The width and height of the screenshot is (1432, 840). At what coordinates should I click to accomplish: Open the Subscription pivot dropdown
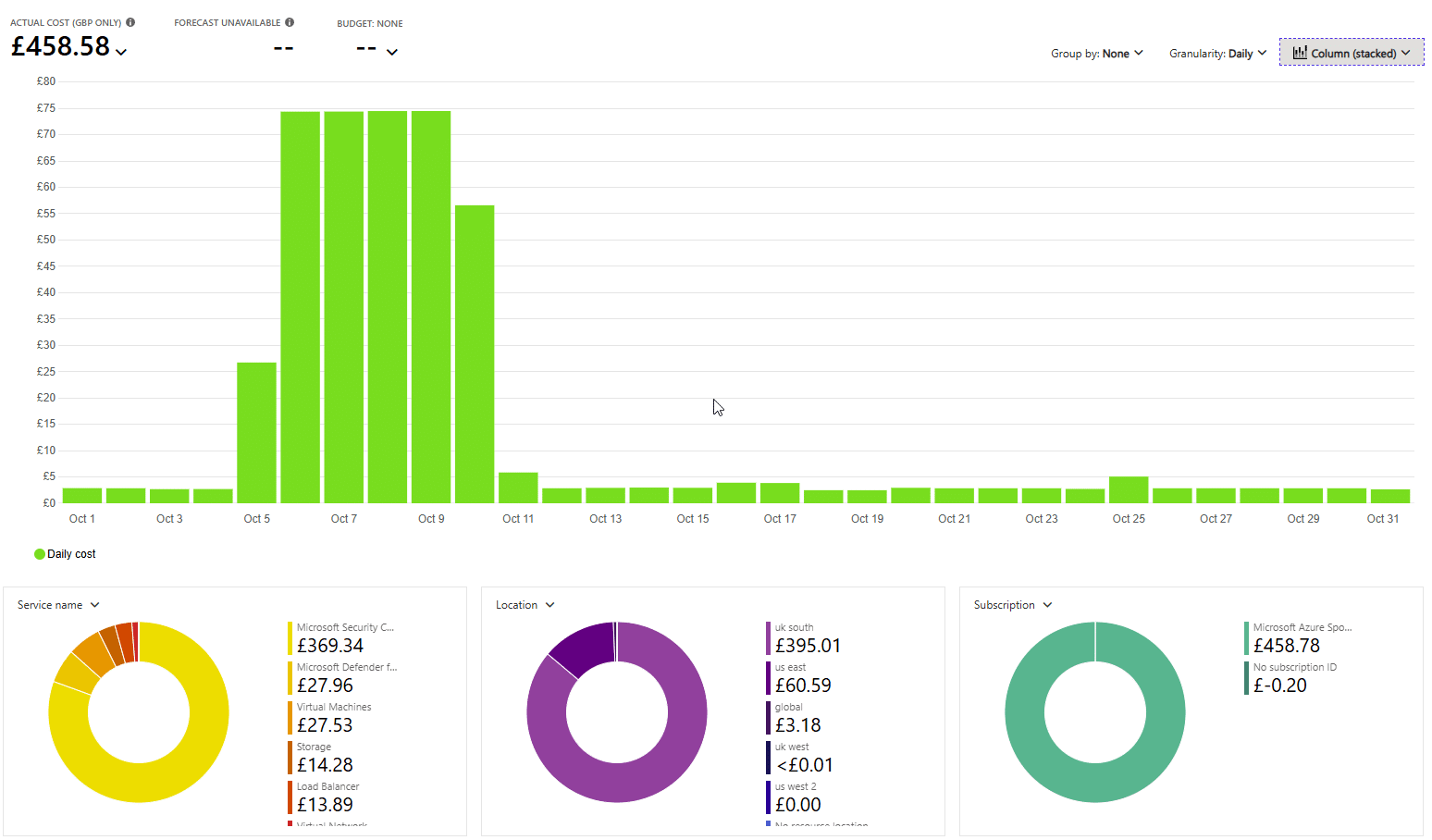[x=1012, y=605]
